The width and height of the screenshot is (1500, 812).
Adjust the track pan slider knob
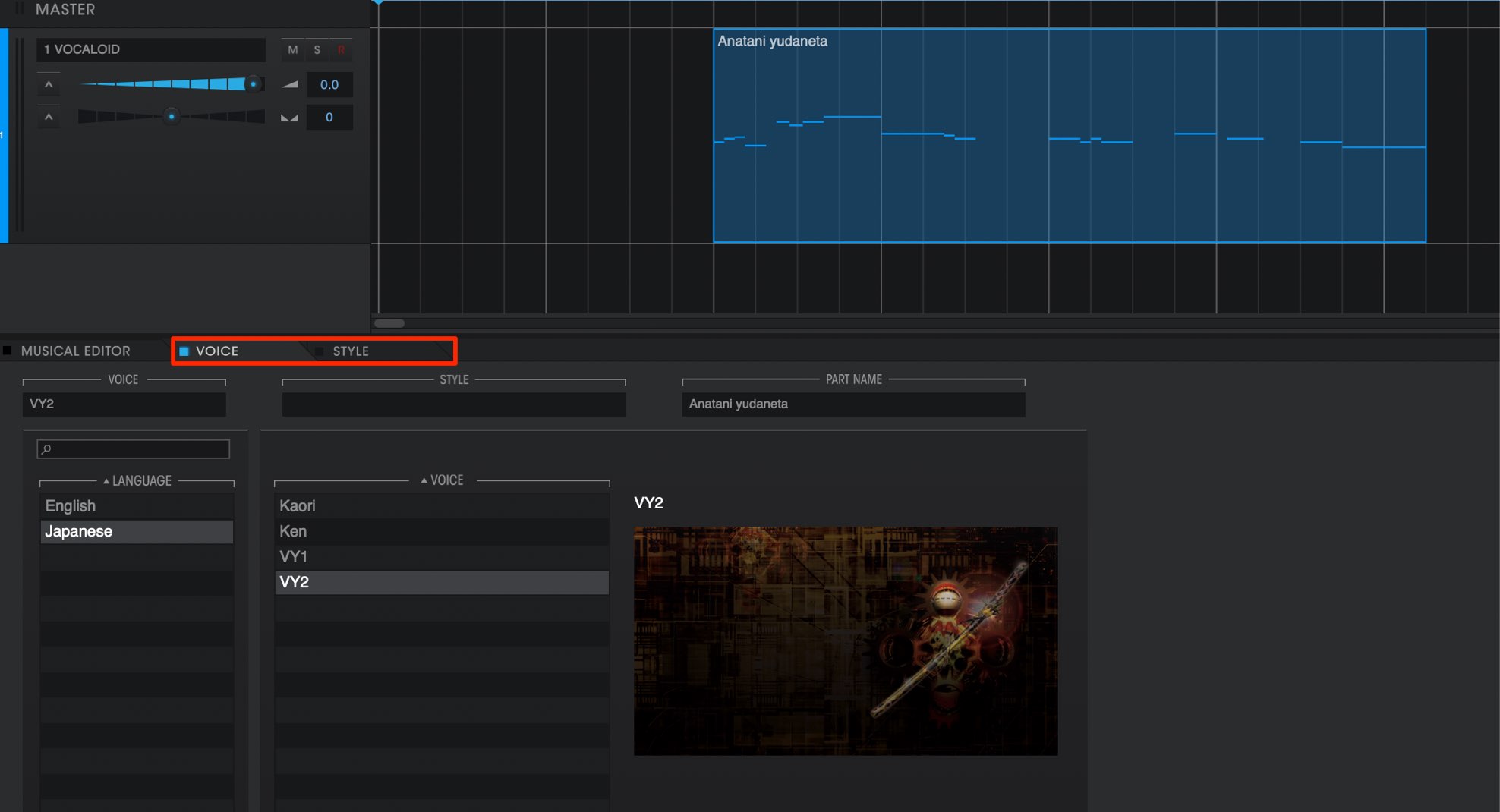tap(172, 117)
